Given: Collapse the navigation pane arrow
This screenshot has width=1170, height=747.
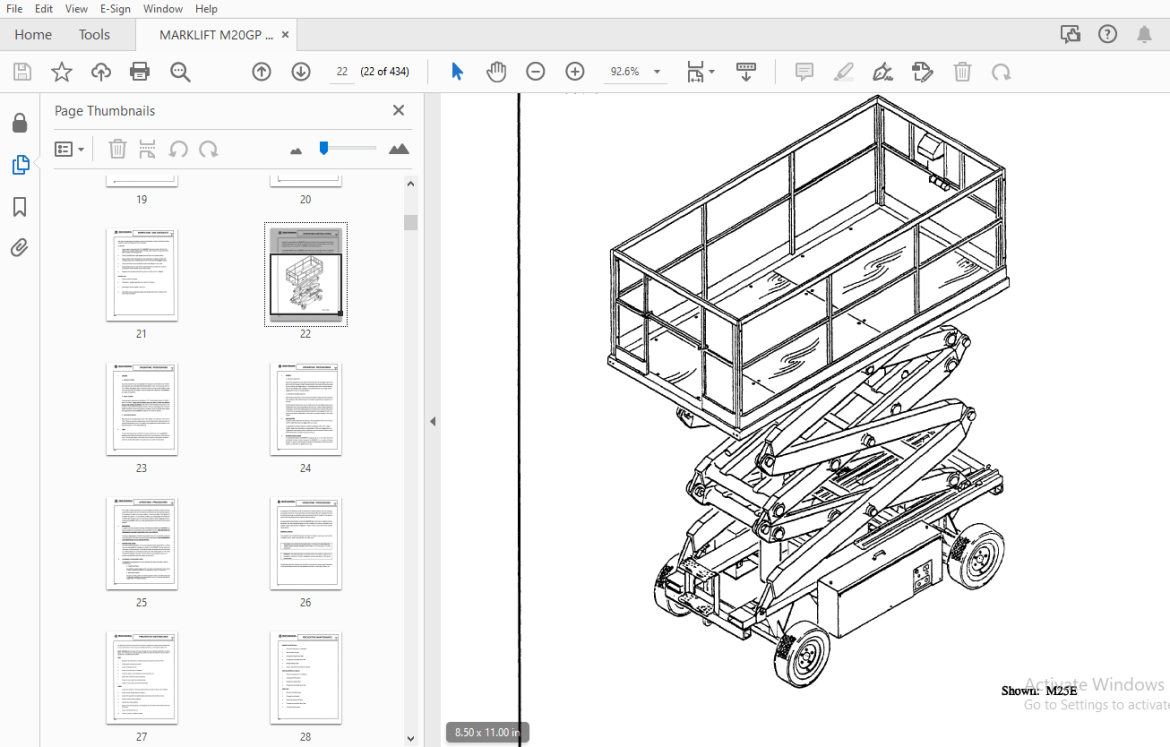Looking at the screenshot, I should click(x=433, y=422).
